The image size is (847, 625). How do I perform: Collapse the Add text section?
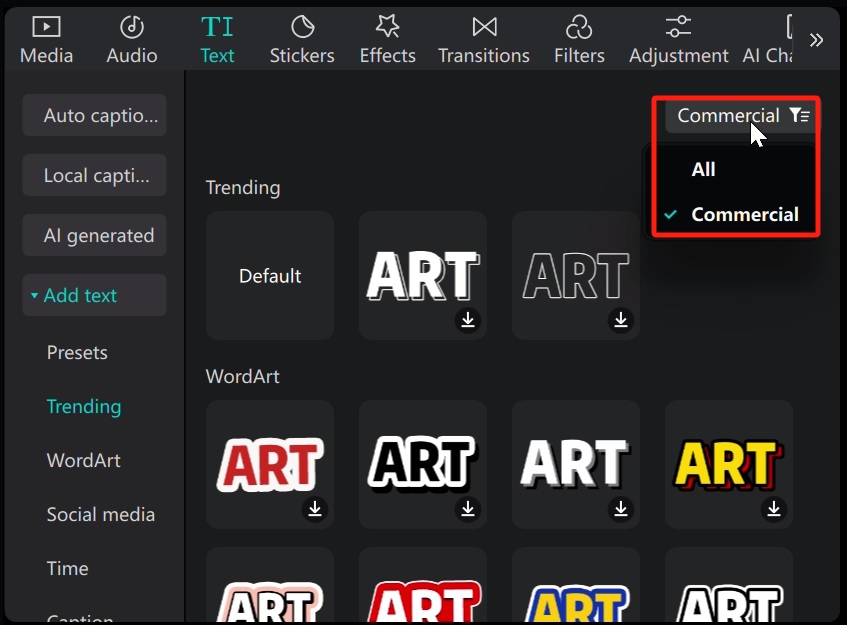(x=35, y=296)
